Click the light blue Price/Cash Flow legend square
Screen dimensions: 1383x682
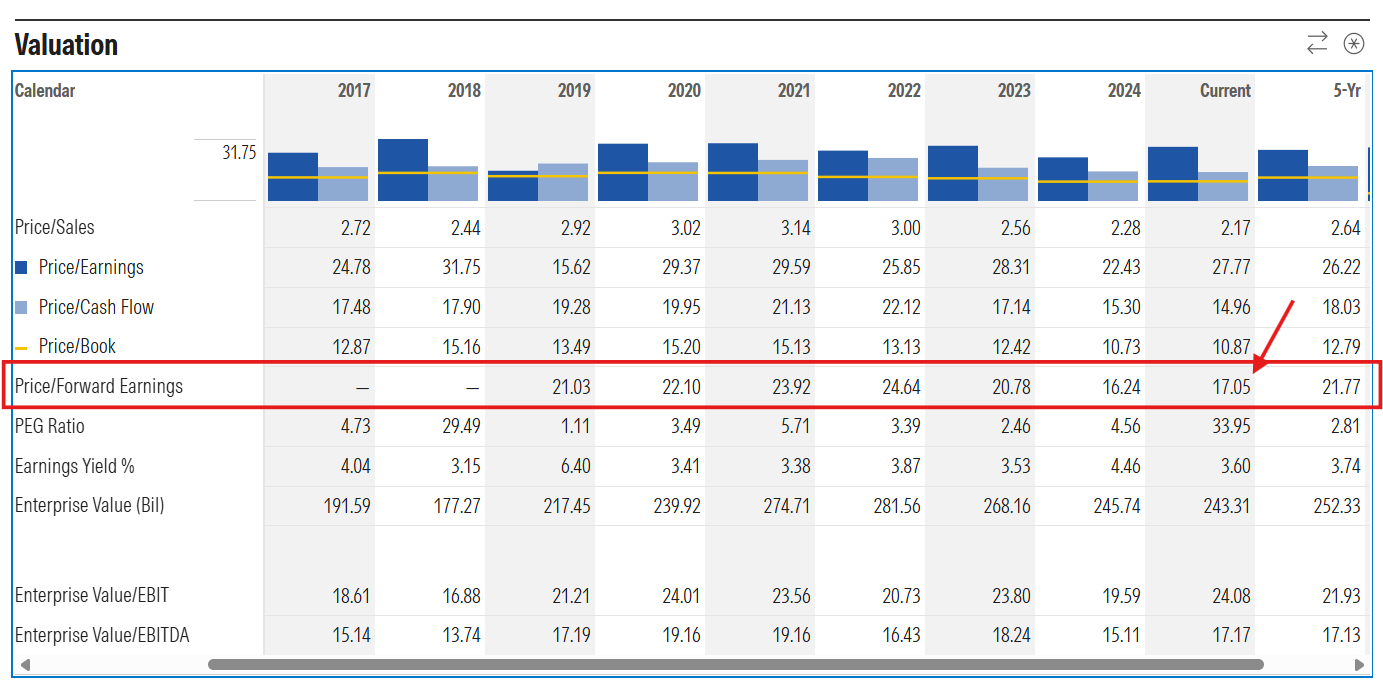pyautogui.click(x=21, y=308)
